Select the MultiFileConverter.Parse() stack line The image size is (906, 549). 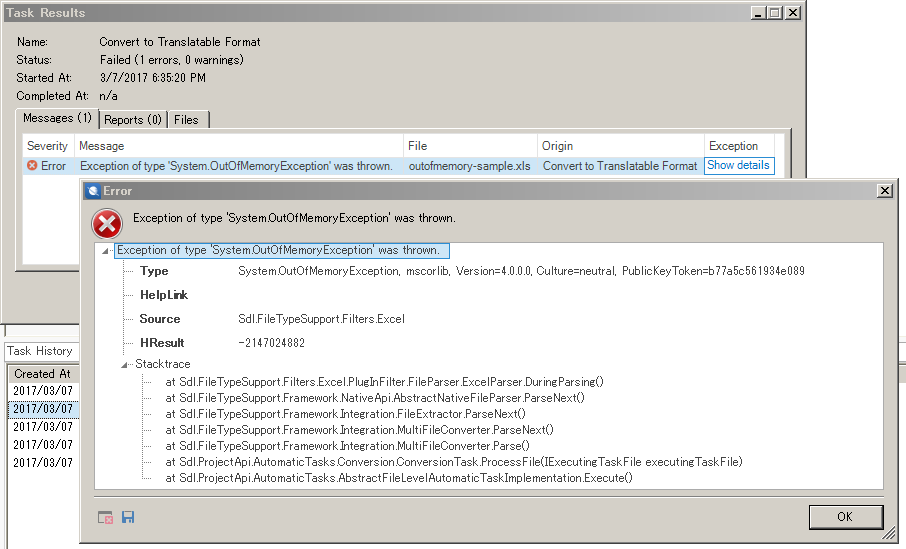point(347,446)
